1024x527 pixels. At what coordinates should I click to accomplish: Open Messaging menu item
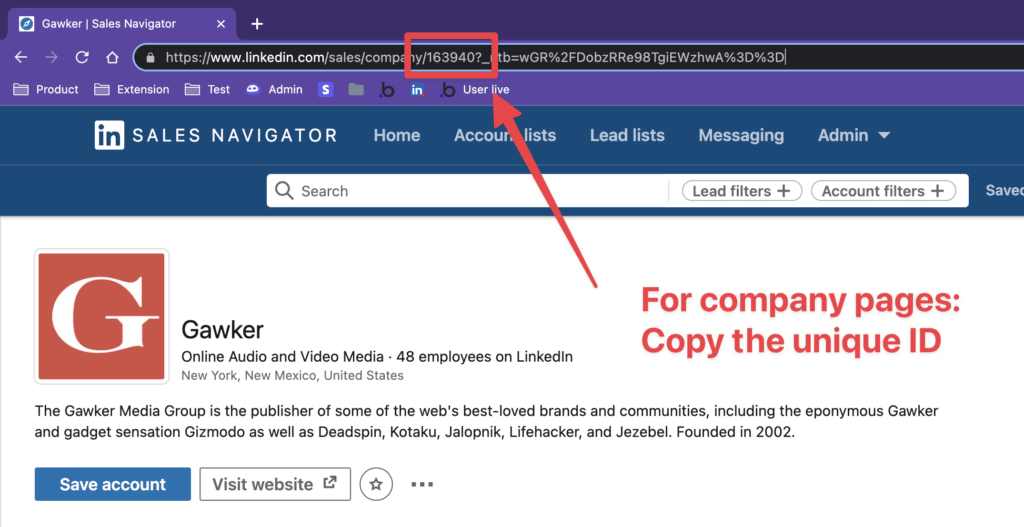point(741,135)
